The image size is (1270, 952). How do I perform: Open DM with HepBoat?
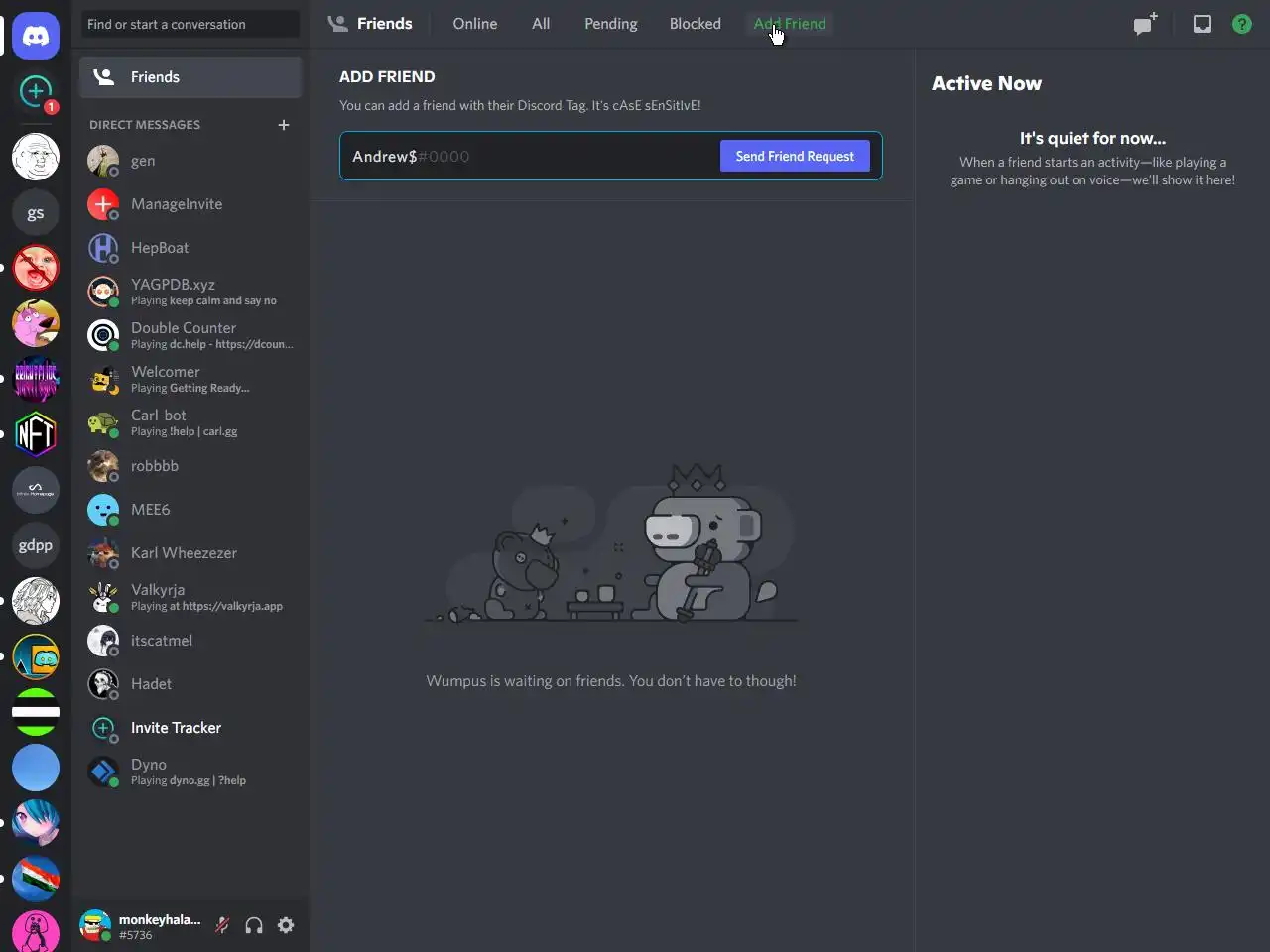coord(190,248)
